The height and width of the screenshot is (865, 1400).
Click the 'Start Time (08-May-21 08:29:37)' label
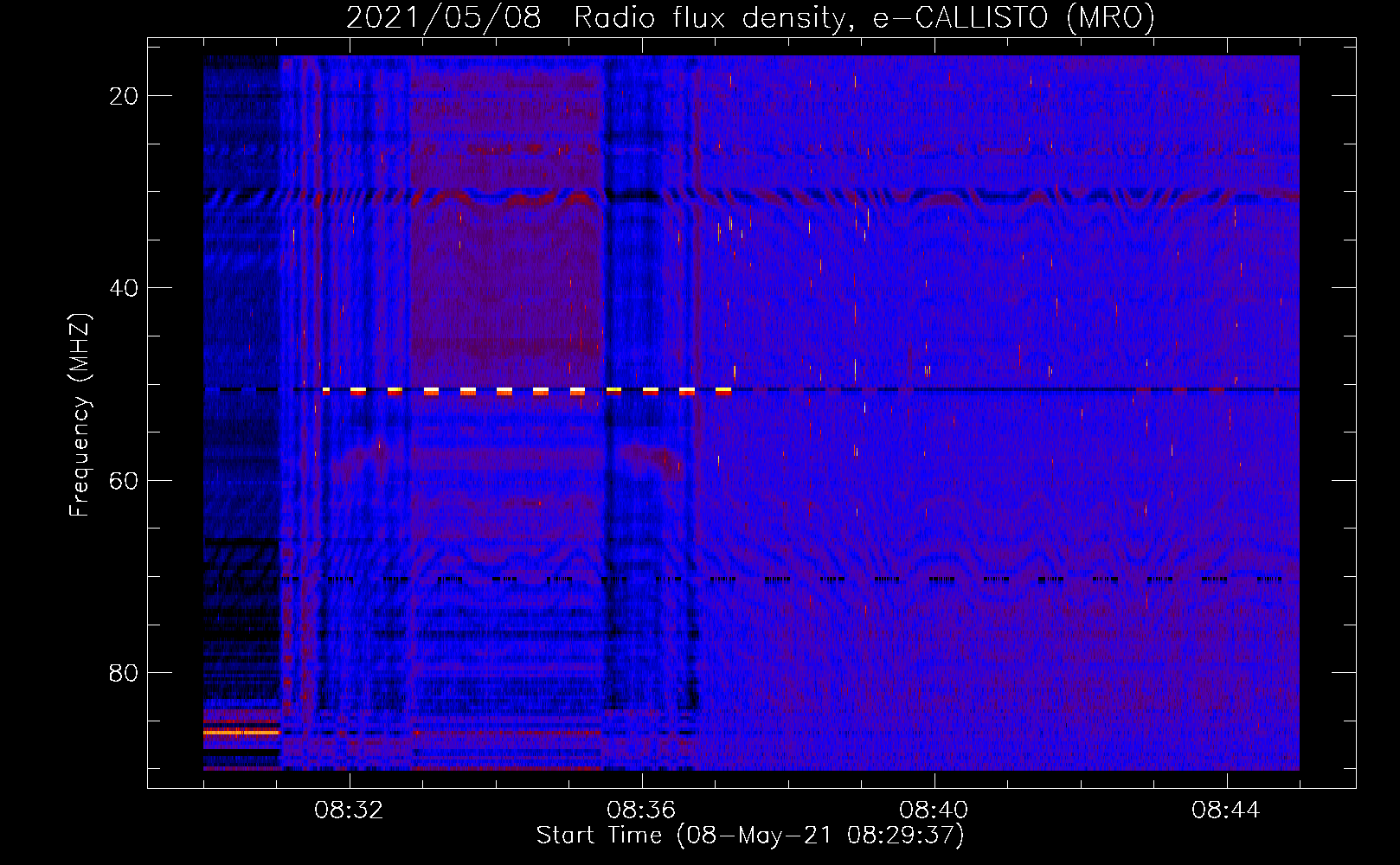click(750, 836)
